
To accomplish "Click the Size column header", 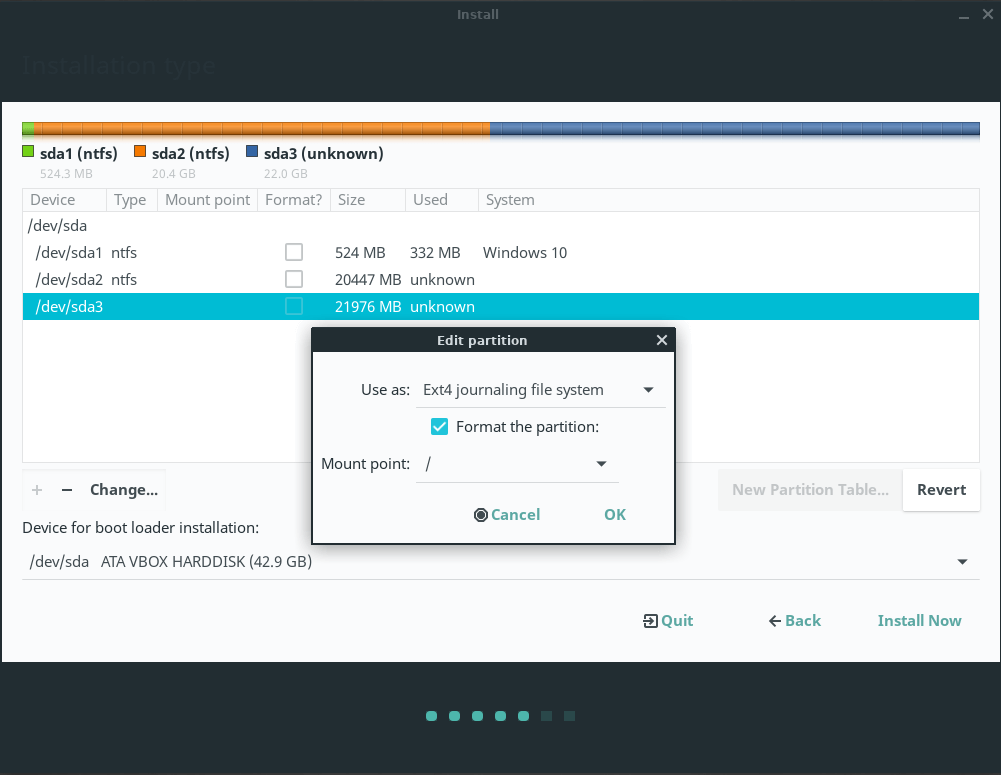I will tap(352, 200).
